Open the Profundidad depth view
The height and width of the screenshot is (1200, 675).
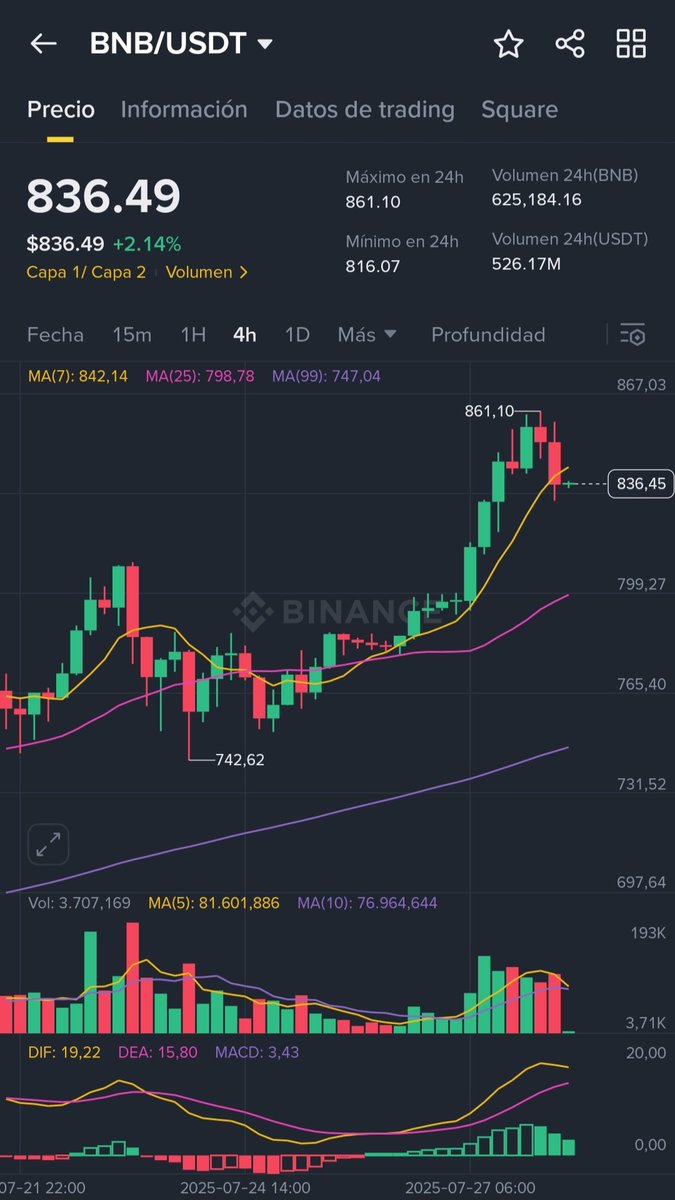(488, 335)
